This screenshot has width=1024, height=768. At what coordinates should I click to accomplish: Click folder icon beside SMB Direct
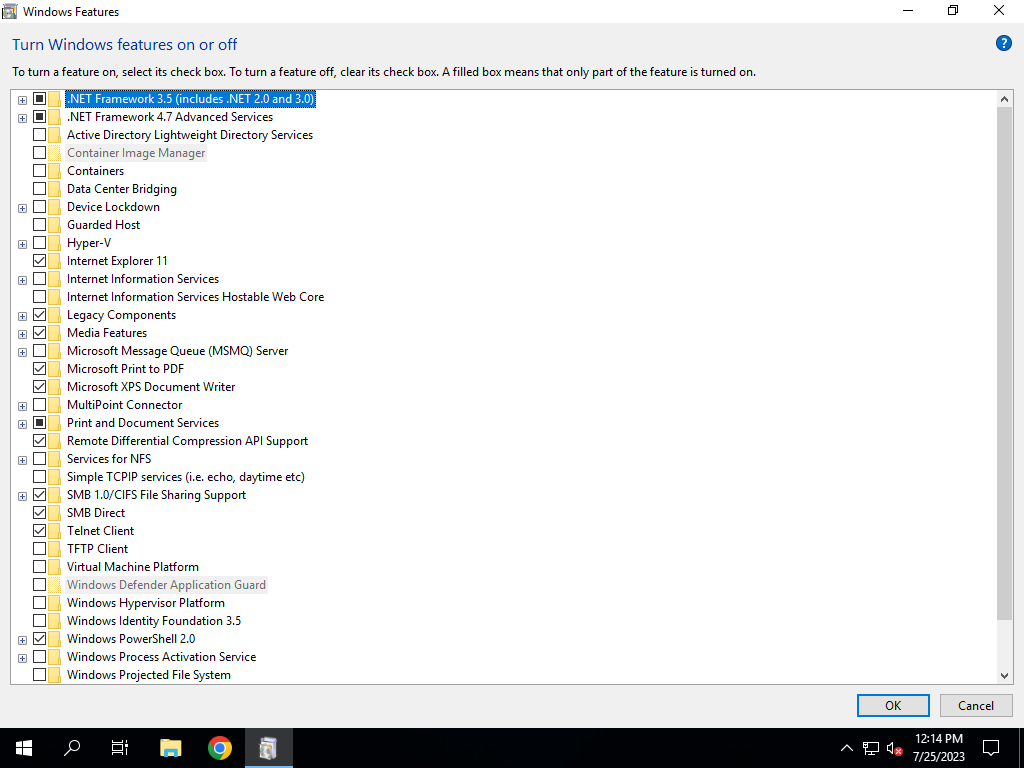click(55, 513)
